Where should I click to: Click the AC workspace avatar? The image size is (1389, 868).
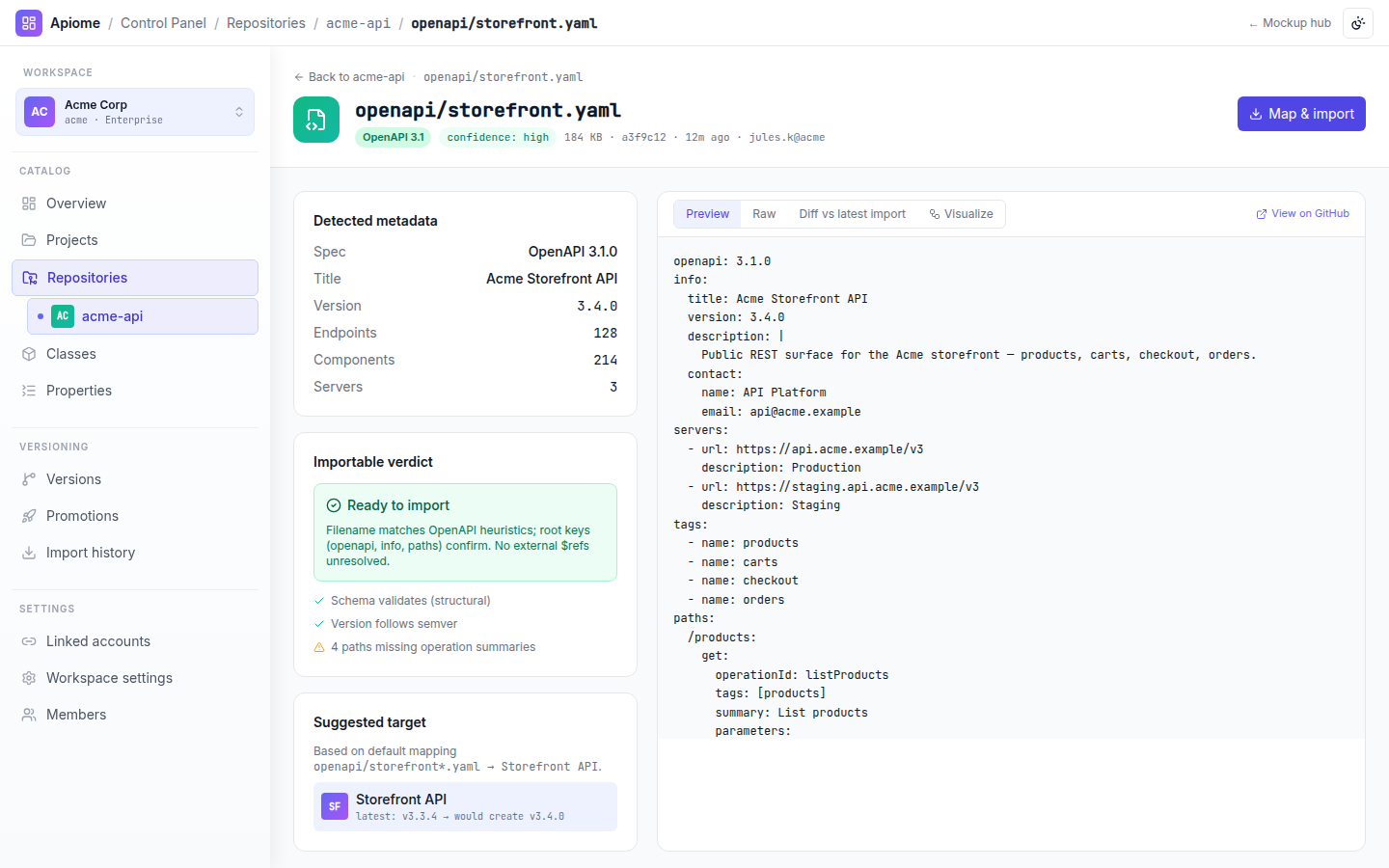pyautogui.click(x=40, y=112)
